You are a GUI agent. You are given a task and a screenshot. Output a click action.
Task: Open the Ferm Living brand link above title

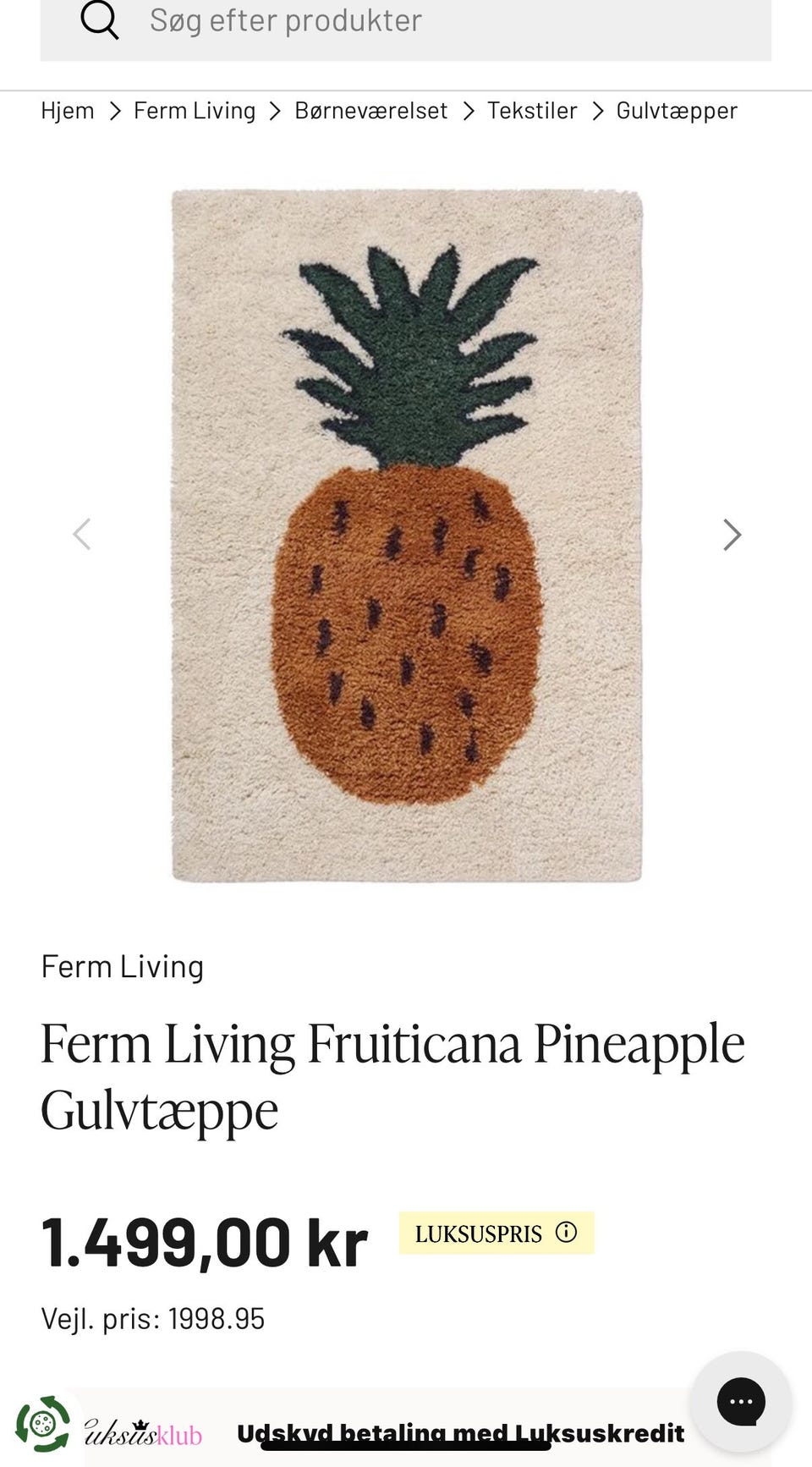123,967
